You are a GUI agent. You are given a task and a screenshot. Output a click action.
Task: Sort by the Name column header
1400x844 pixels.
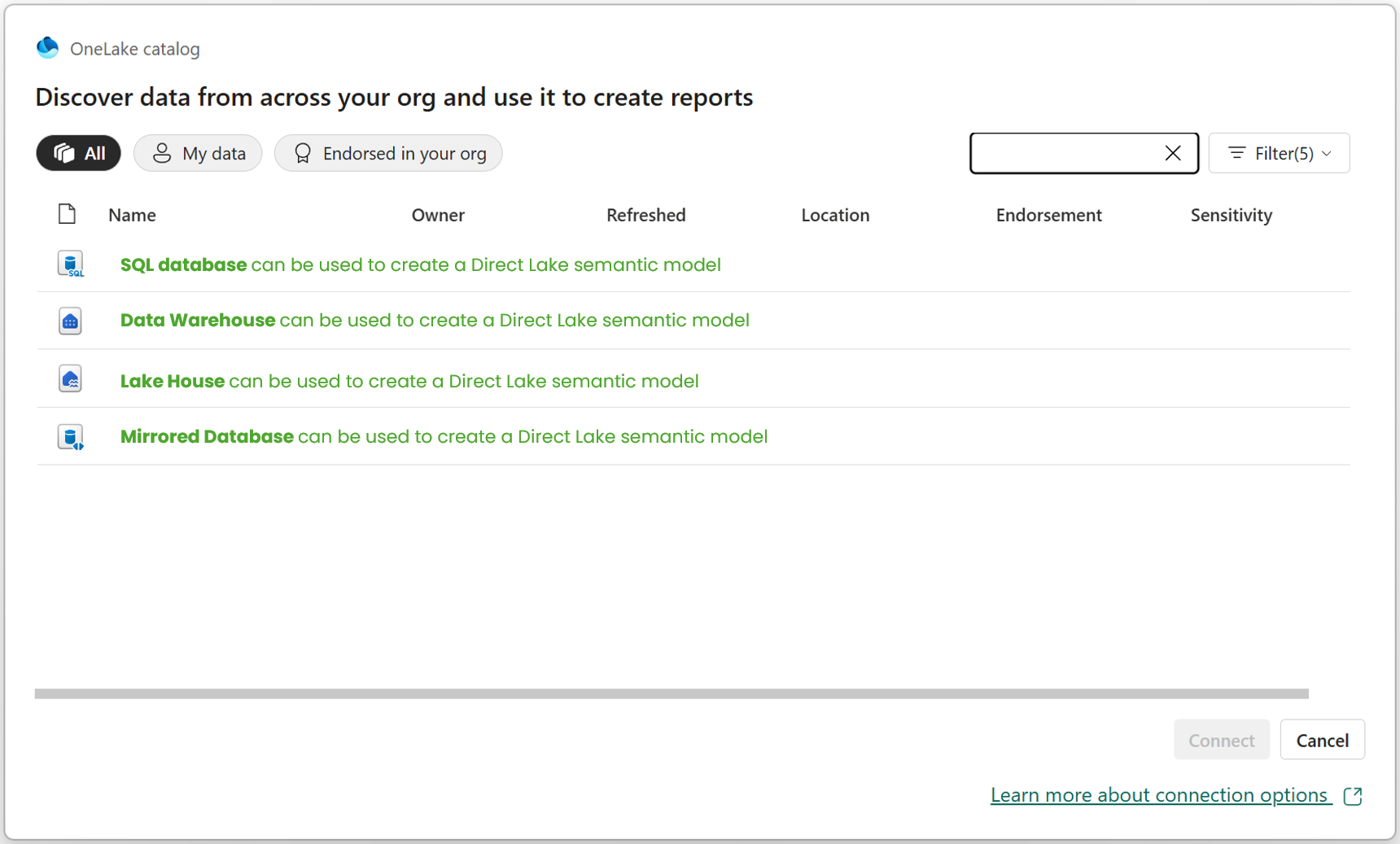132,215
